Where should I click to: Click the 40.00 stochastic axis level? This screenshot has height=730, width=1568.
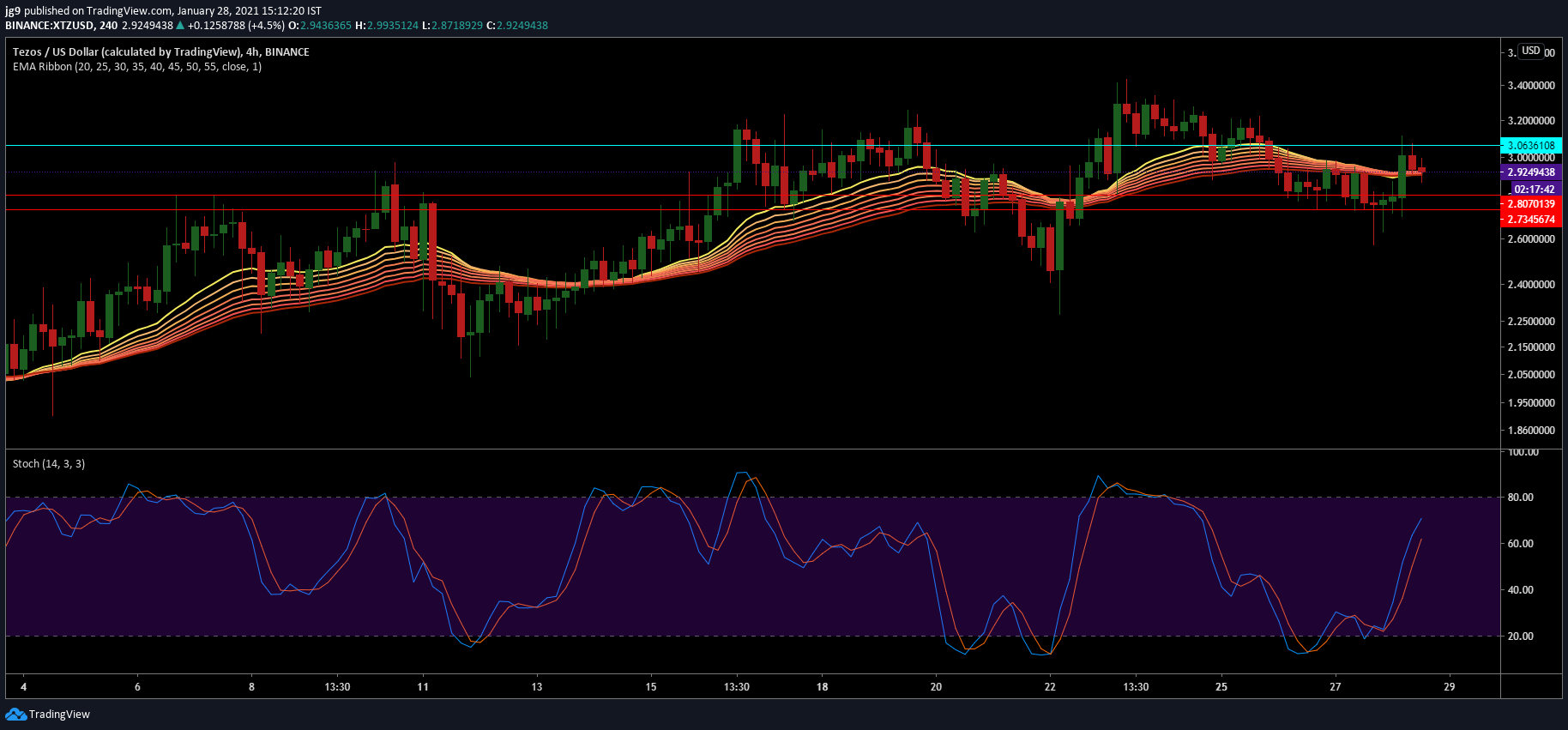tap(1521, 590)
